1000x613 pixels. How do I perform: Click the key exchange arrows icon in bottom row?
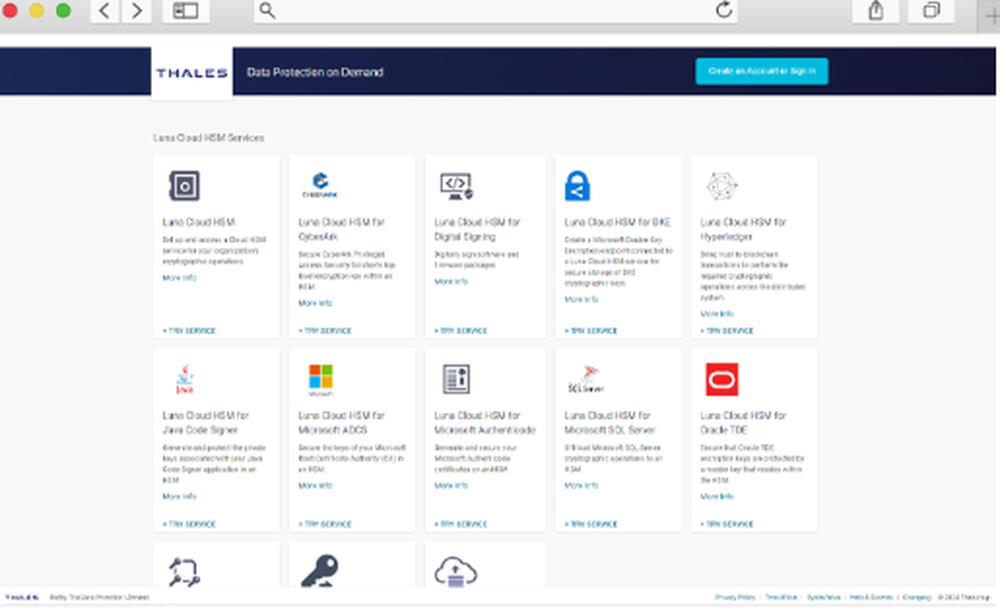pos(184,572)
